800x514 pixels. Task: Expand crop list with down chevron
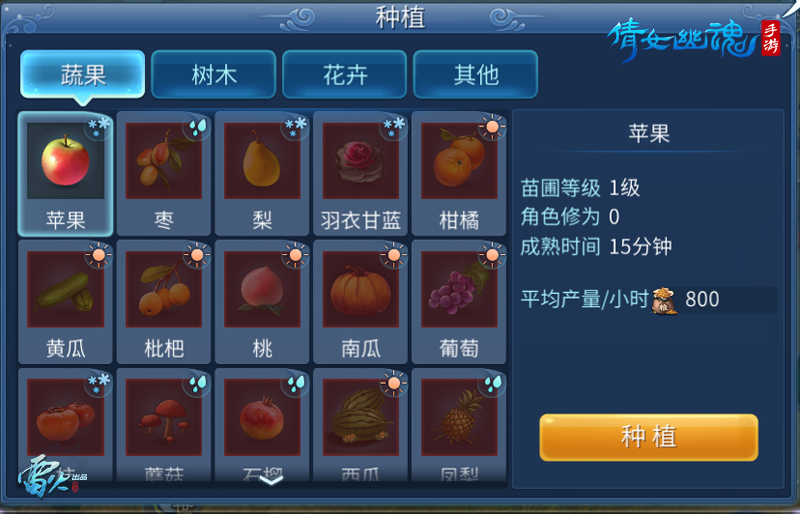pos(271,479)
